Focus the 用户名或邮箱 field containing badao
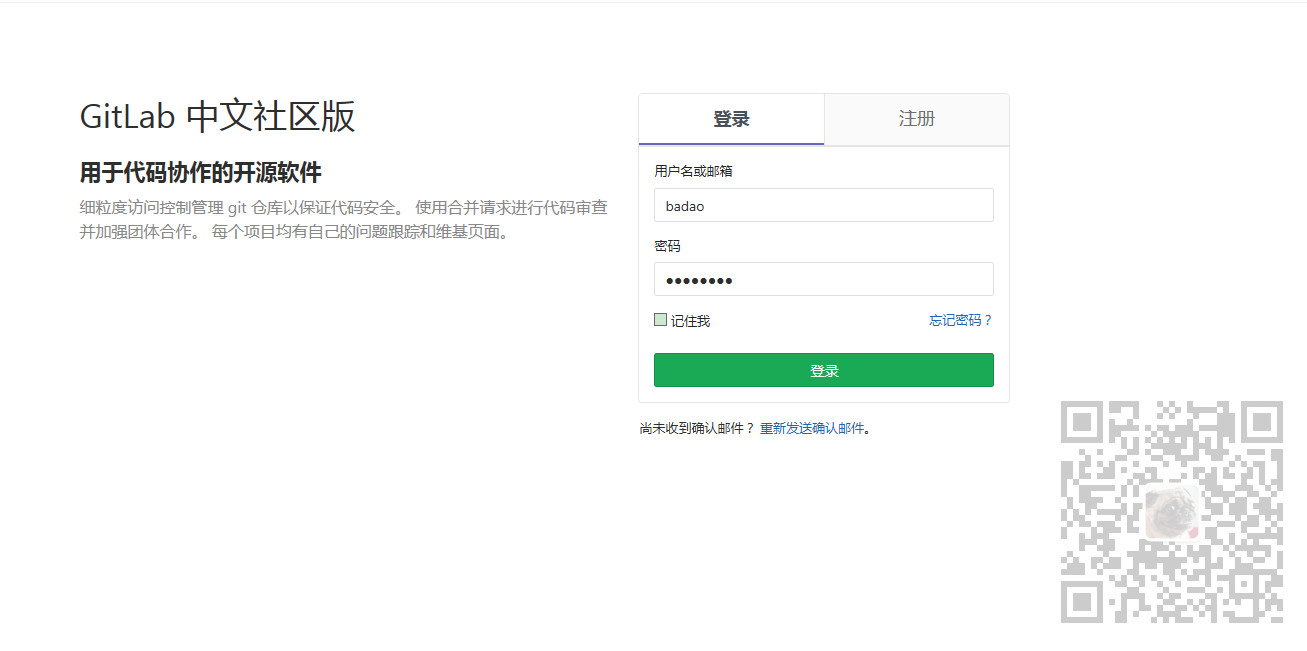The height and width of the screenshot is (651, 1307). pyautogui.click(x=823, y=205)
